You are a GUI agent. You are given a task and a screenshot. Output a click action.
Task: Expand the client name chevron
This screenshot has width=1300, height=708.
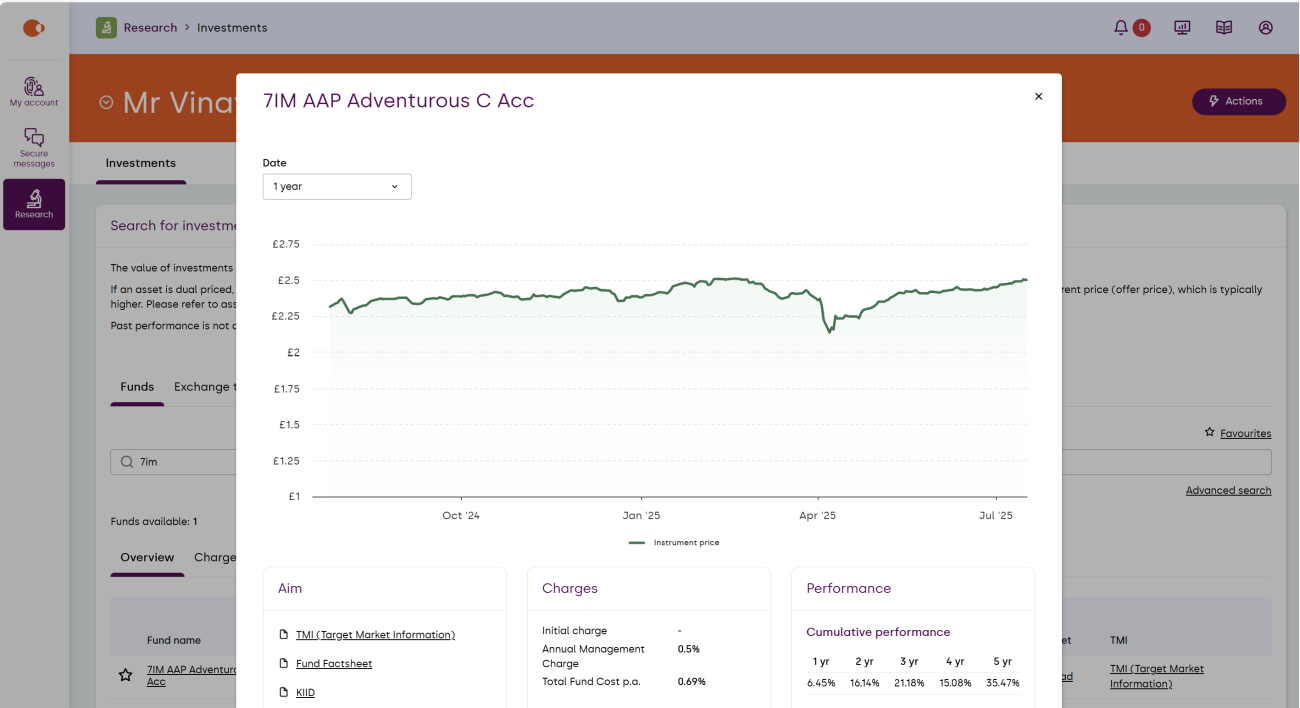[x=106, y=102]
